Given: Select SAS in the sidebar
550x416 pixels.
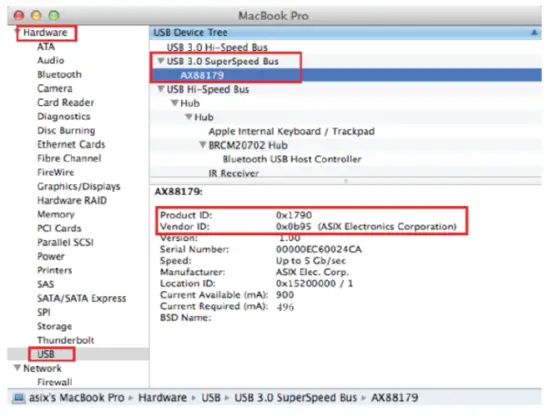Looking at the screenshot, I should 46,284.
